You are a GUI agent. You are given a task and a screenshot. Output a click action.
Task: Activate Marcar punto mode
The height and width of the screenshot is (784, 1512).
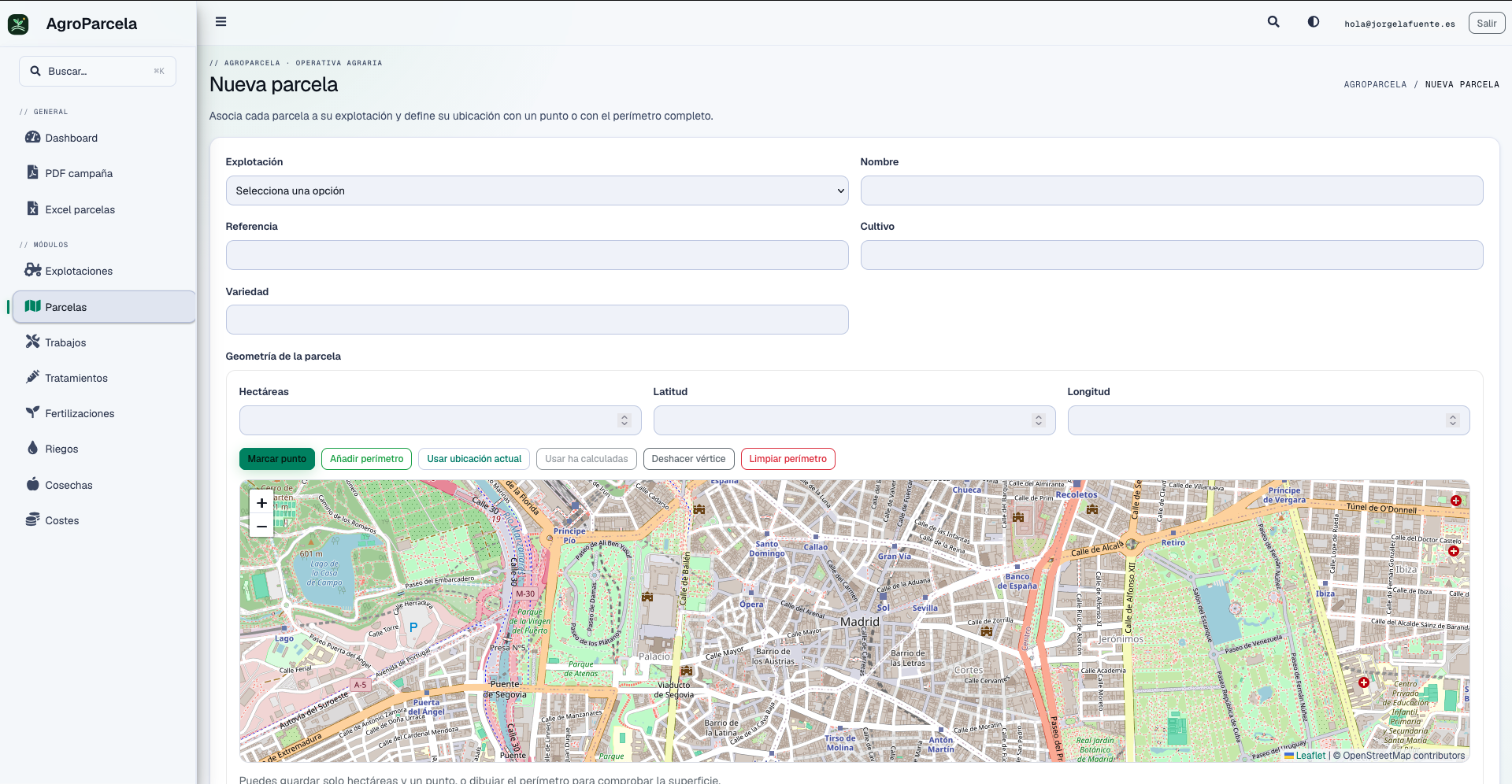point(277,459)
